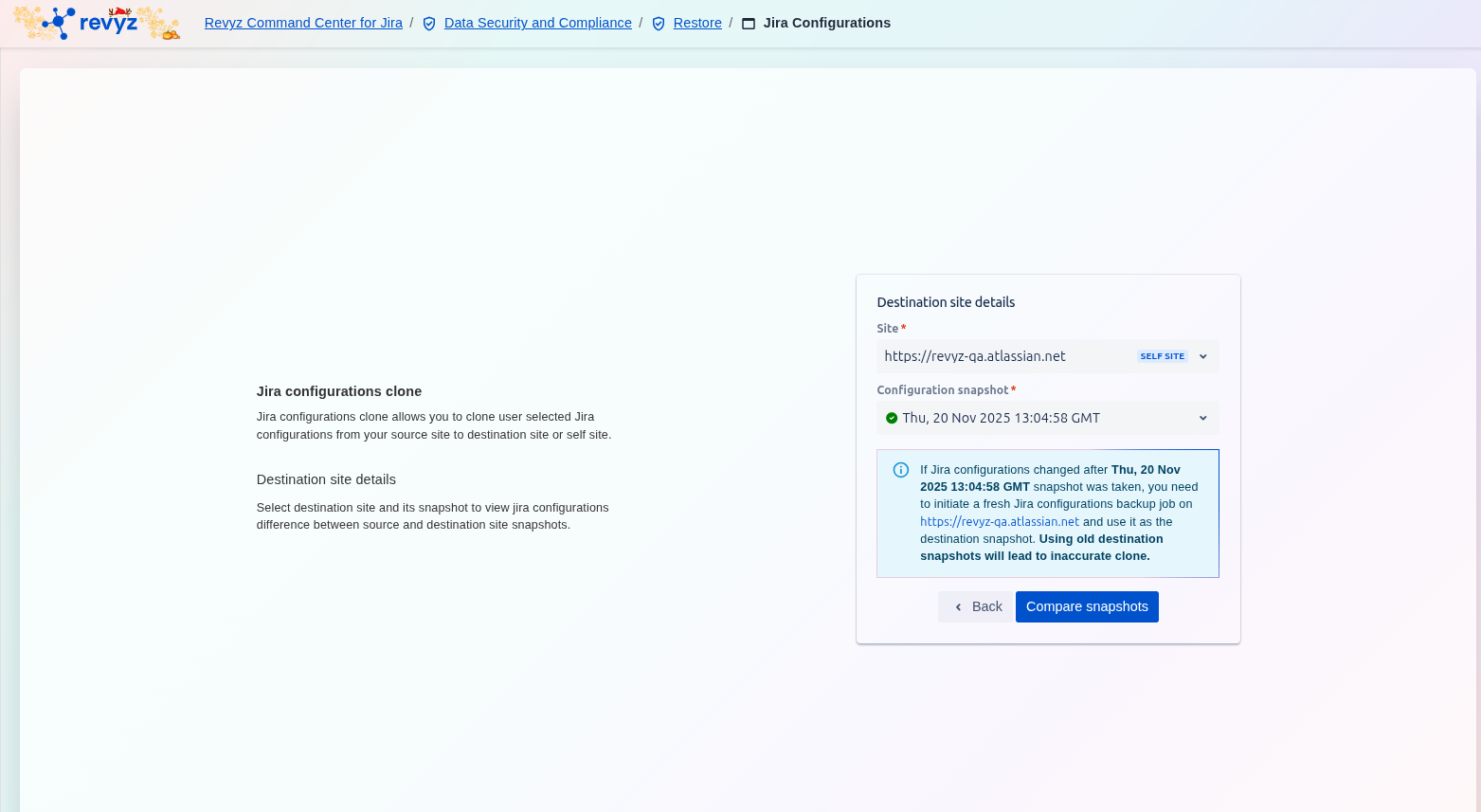This screenshot has height=812, width=1481.
Task: Click green check icon in snapshot field
Action: pos(892,418)
